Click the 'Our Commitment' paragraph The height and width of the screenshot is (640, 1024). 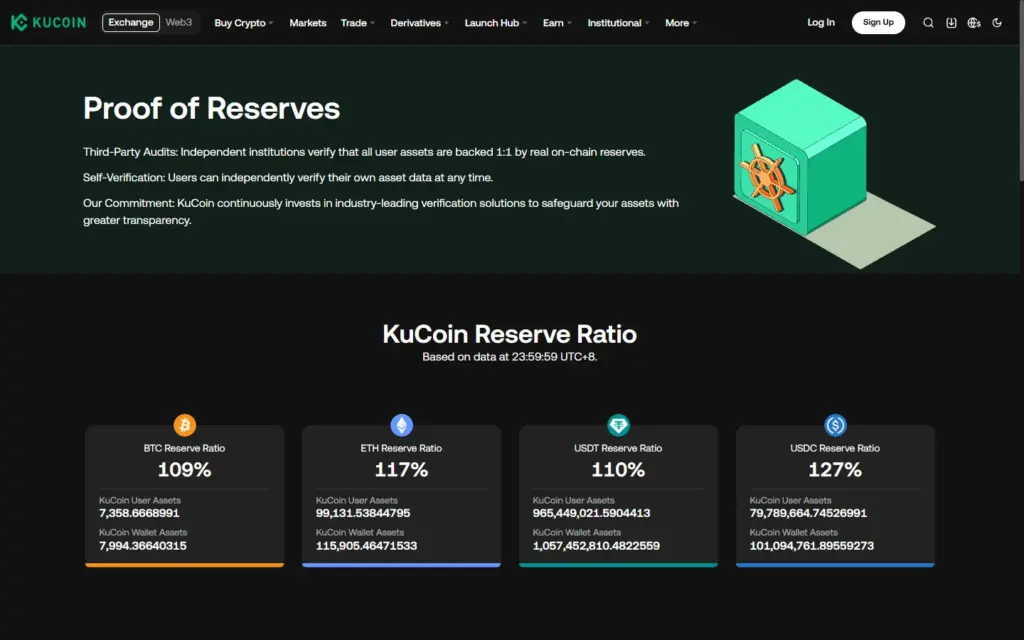point(381,212)
